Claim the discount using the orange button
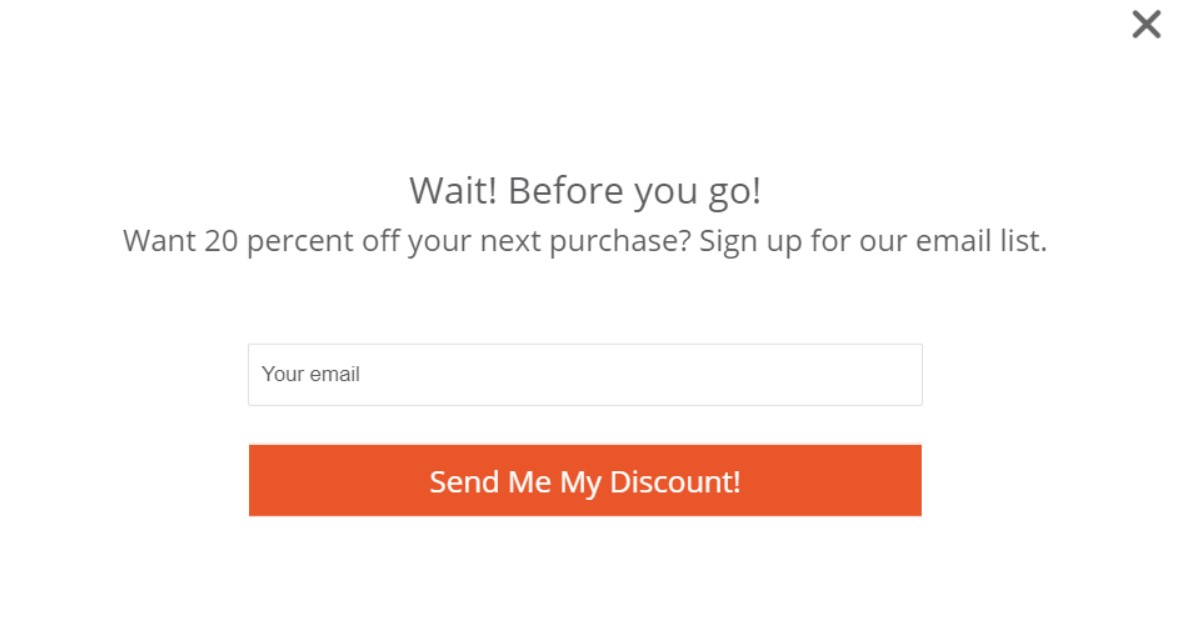 (584, 481)
